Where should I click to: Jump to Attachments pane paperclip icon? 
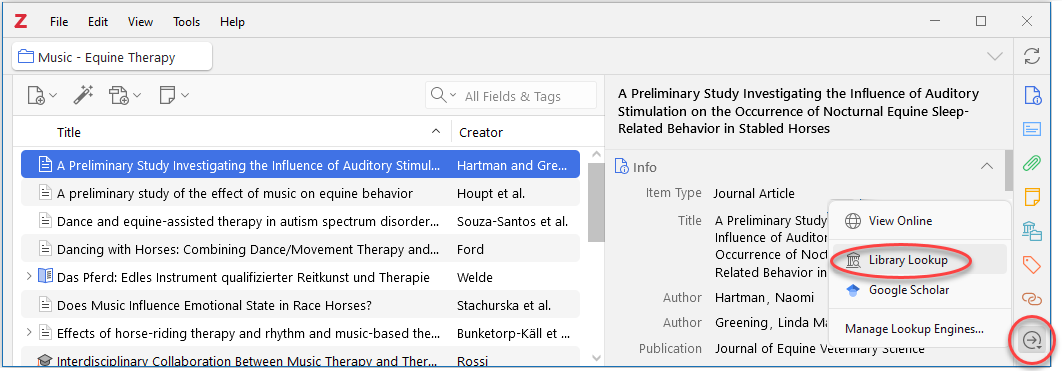click(1032, 162)
